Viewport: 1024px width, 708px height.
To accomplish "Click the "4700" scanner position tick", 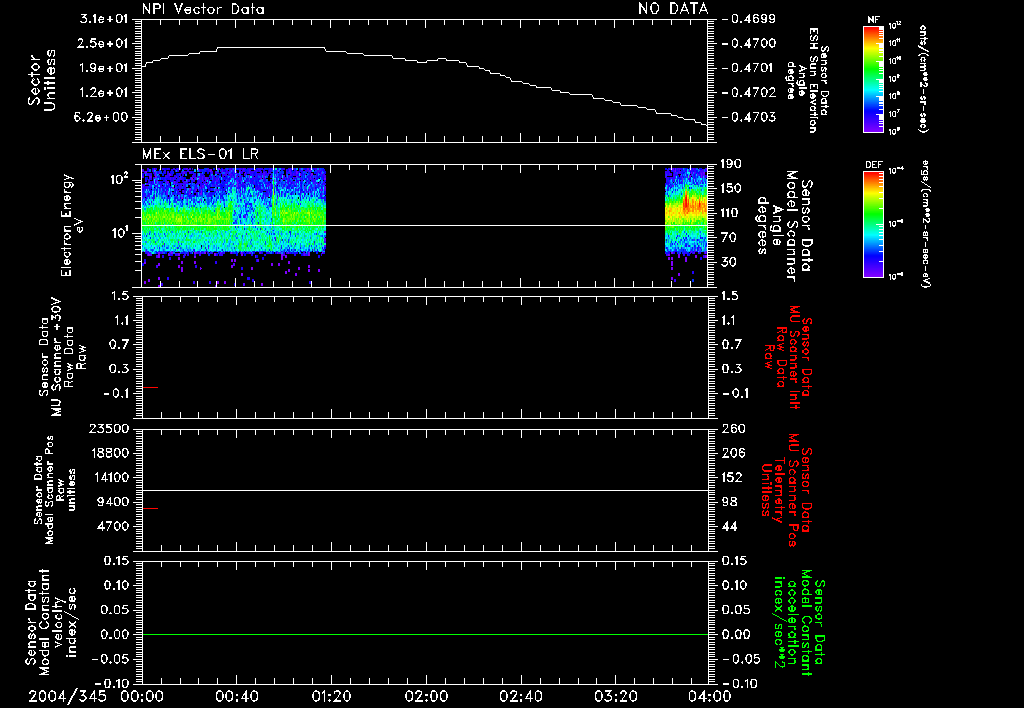I will 113,526.
